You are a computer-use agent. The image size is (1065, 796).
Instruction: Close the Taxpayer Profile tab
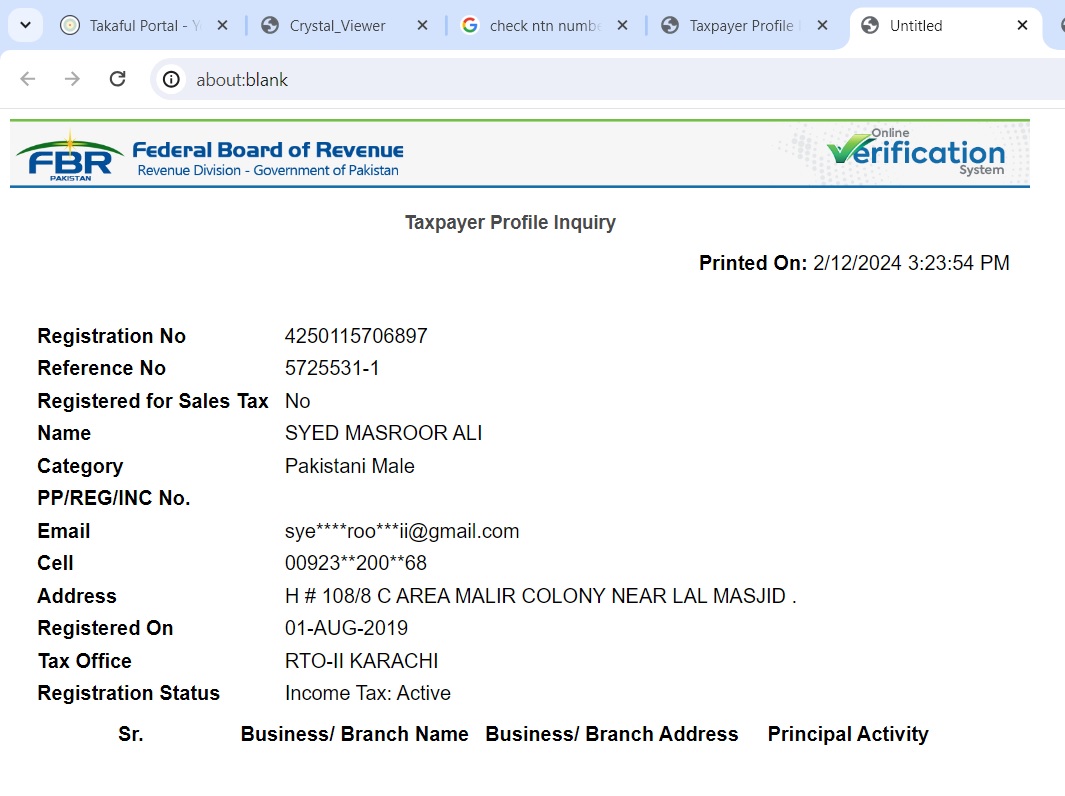click(822, 26)
